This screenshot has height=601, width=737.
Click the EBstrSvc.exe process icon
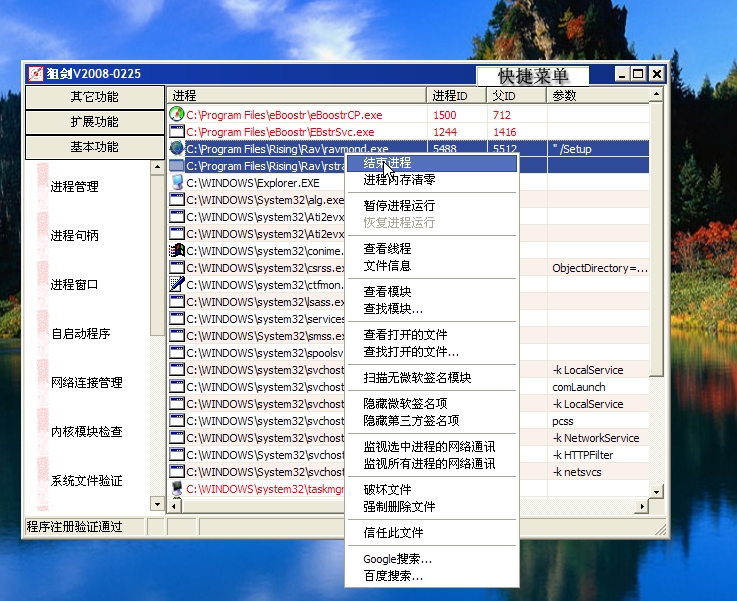(x=177, y=132)
